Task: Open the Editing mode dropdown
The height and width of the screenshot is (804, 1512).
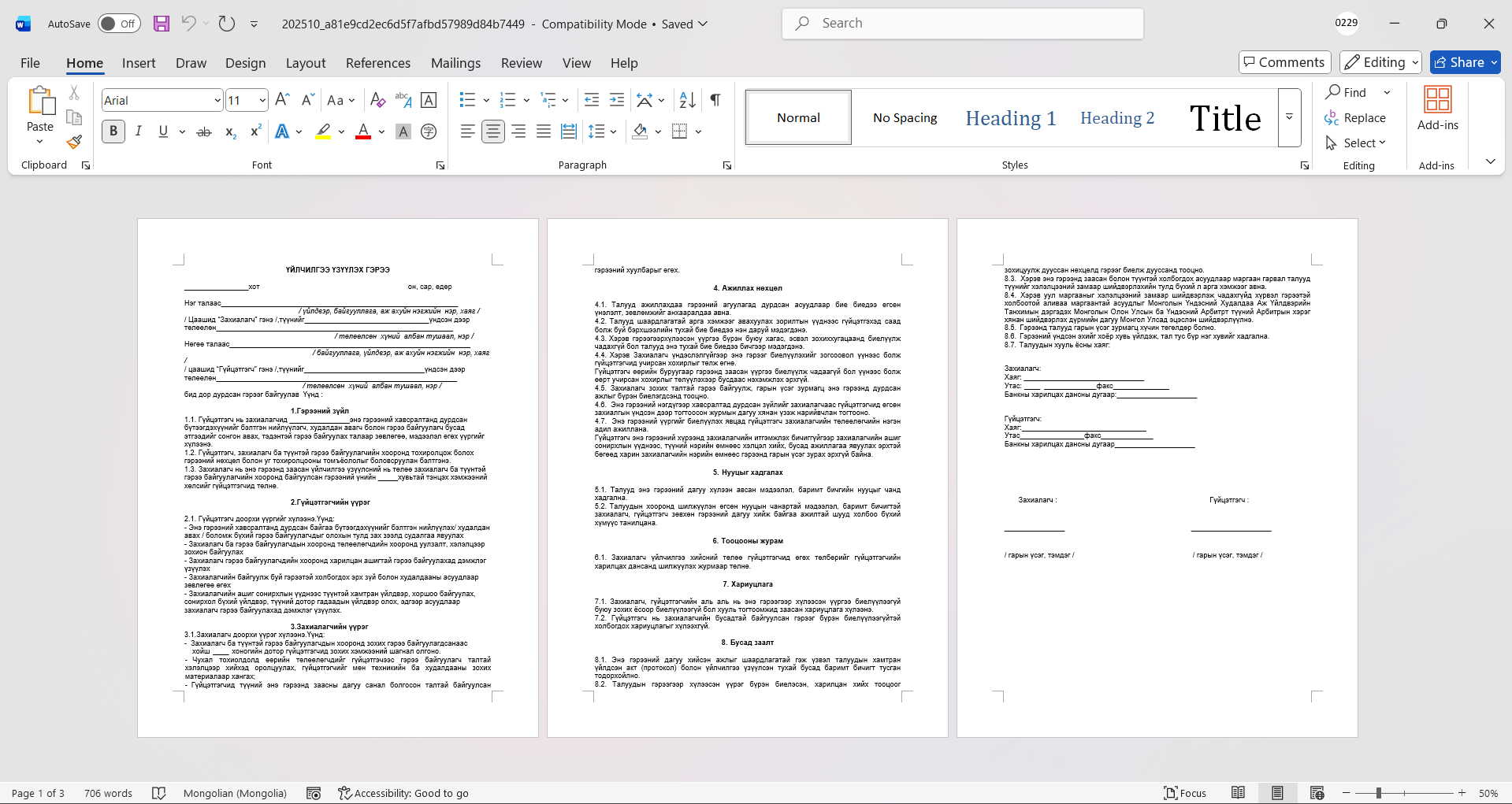Action: (1380, 62)
